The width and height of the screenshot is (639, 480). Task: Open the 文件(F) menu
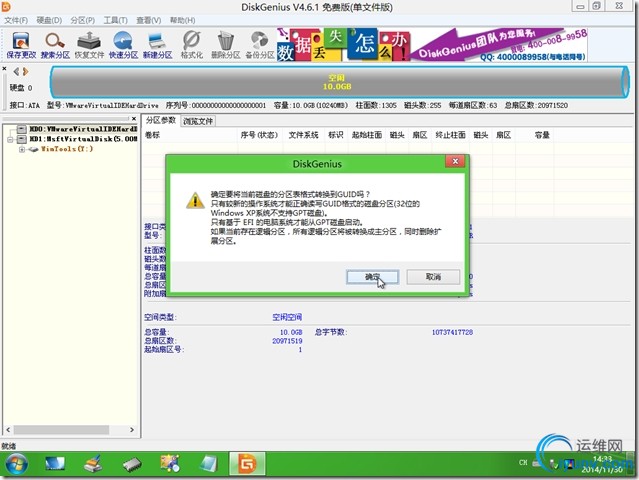coord(16,20)
